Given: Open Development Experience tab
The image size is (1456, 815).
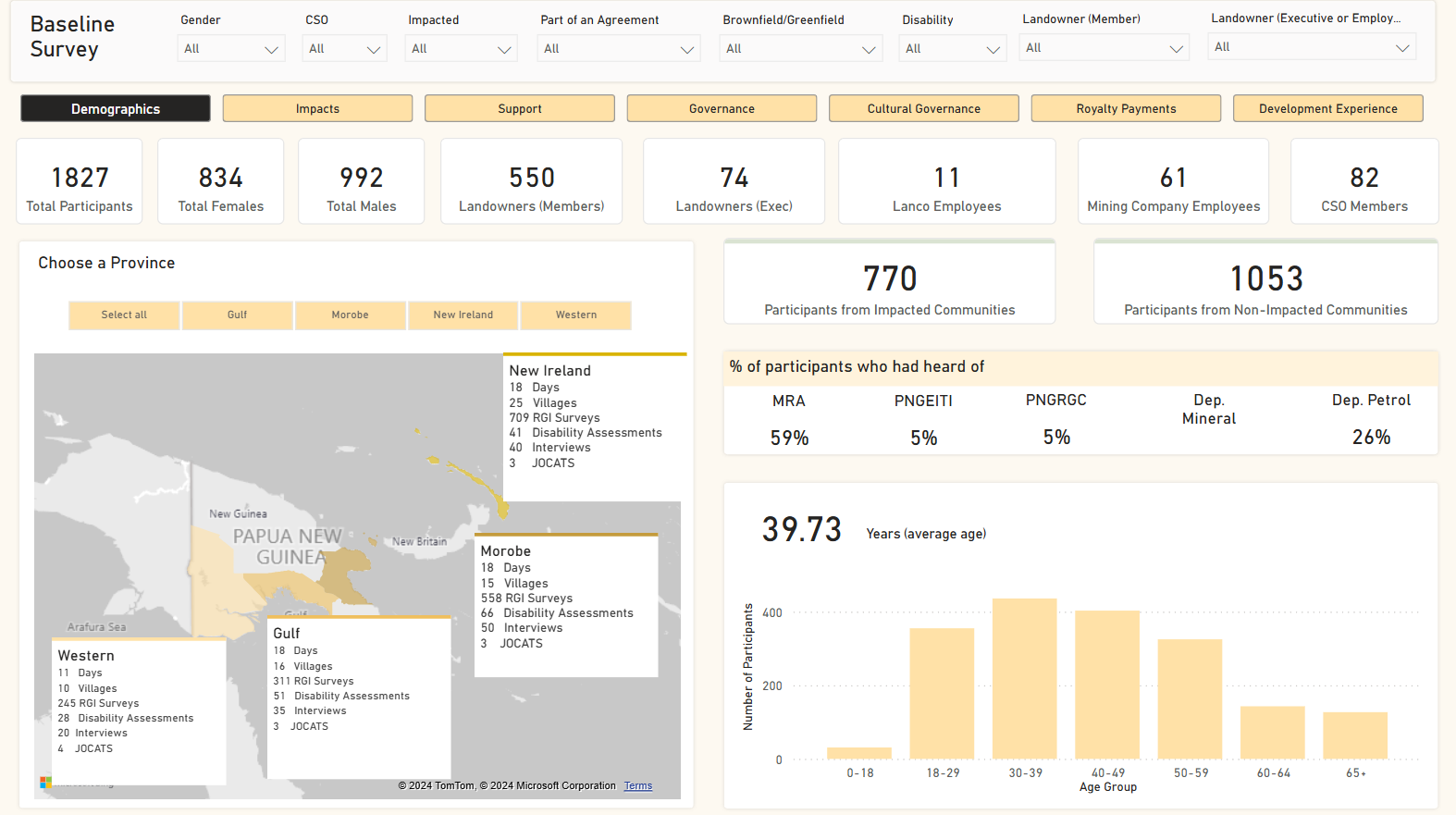Looking at the screenshot, I should tap(1328, 108).
